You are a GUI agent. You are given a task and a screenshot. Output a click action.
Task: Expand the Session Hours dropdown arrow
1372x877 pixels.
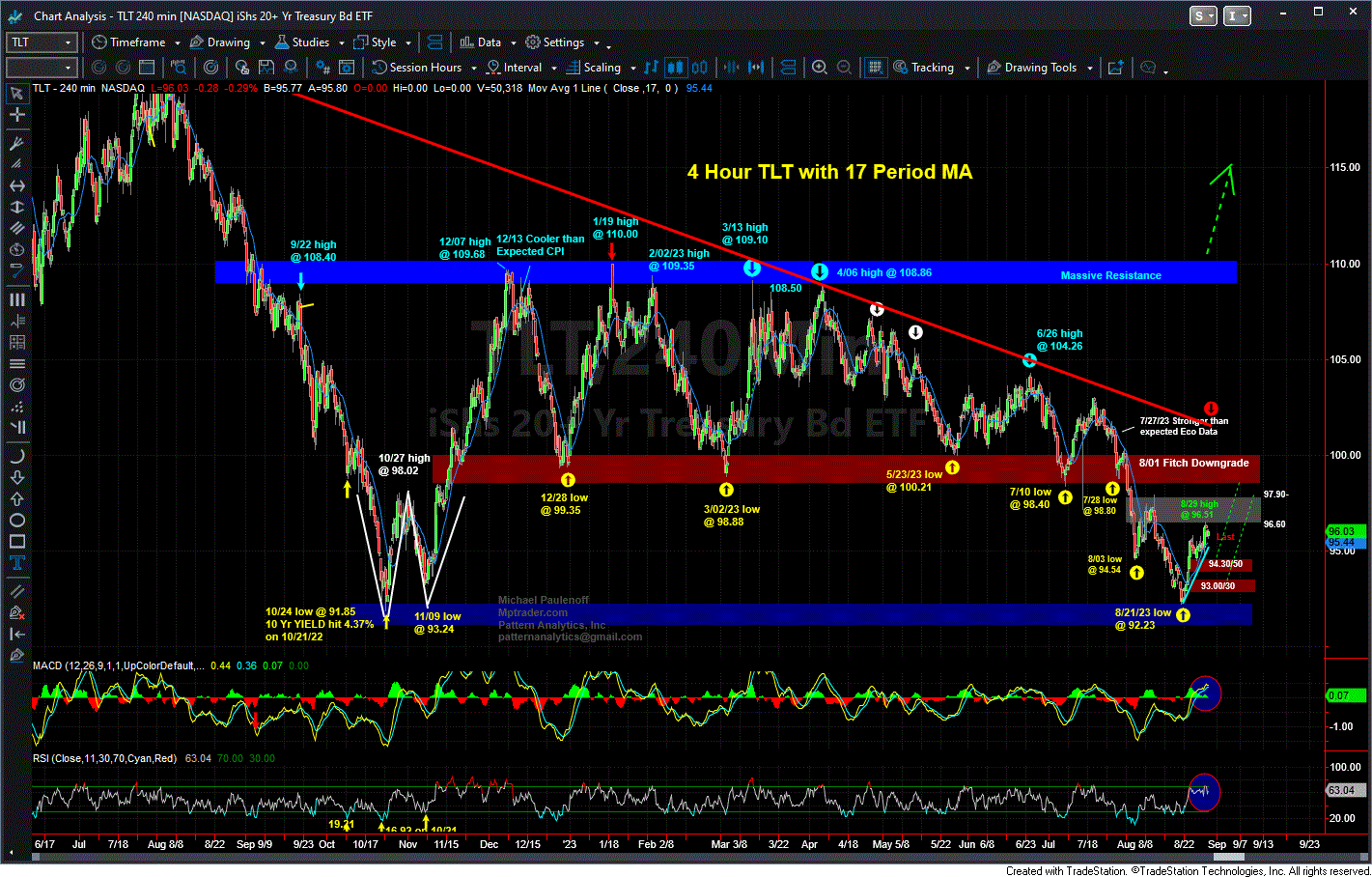(x=473, y=69)
